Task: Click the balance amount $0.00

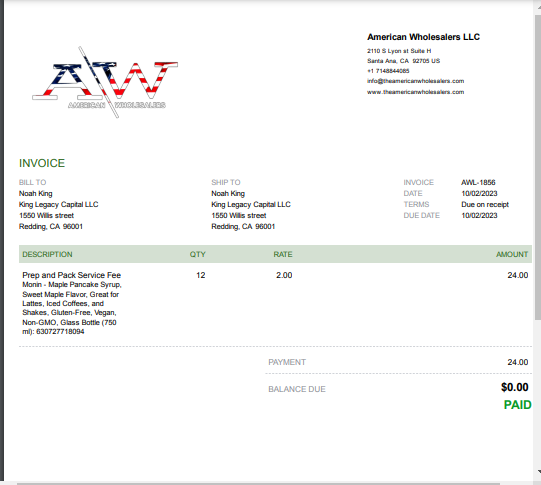Action: click(x=514, y=387)
